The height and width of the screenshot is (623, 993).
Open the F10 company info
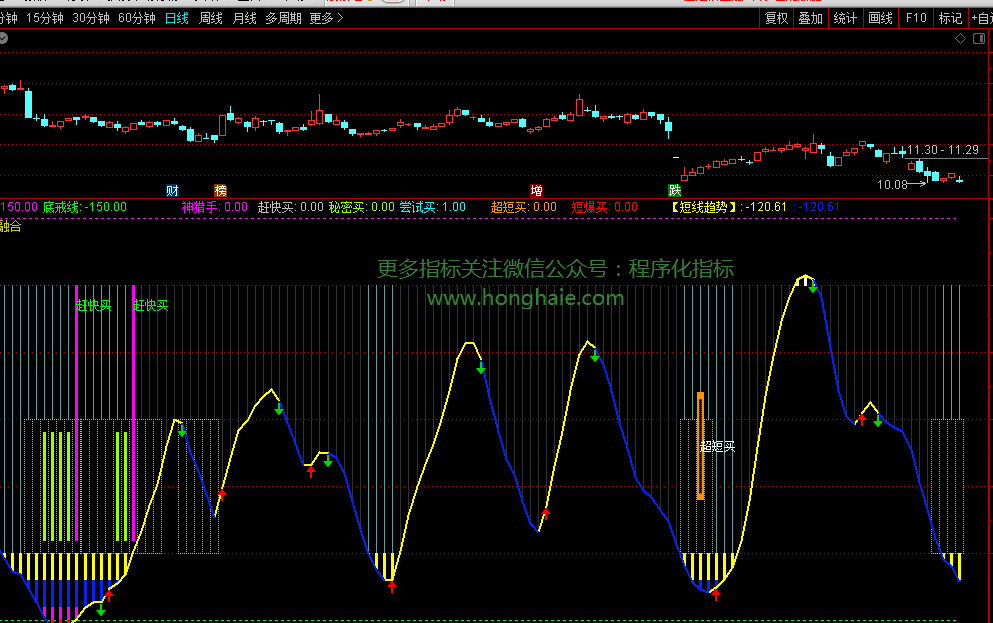[x=915, y=18]
